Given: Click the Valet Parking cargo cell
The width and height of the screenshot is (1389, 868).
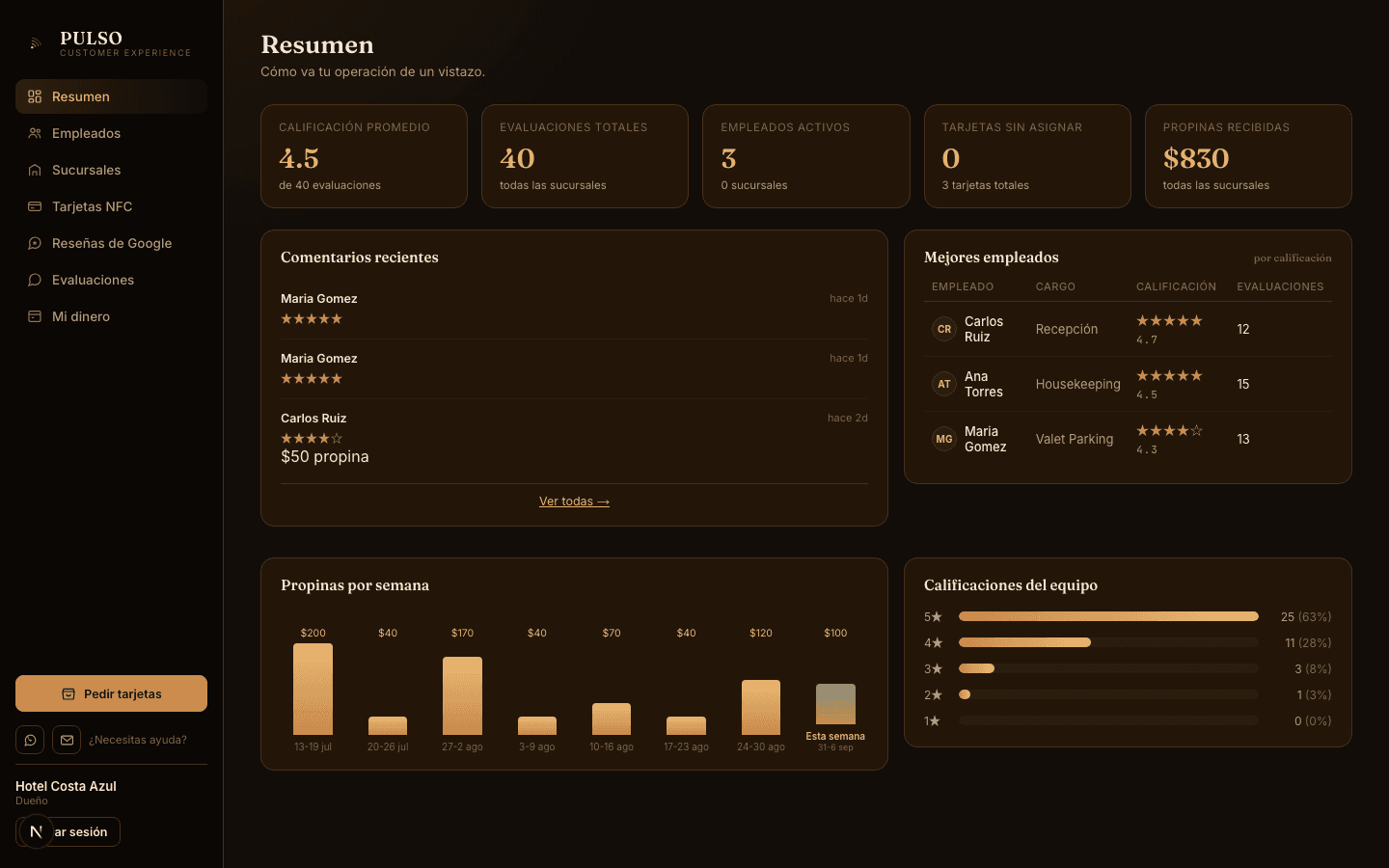Looking at the screenshot, I should [1075, 439].
